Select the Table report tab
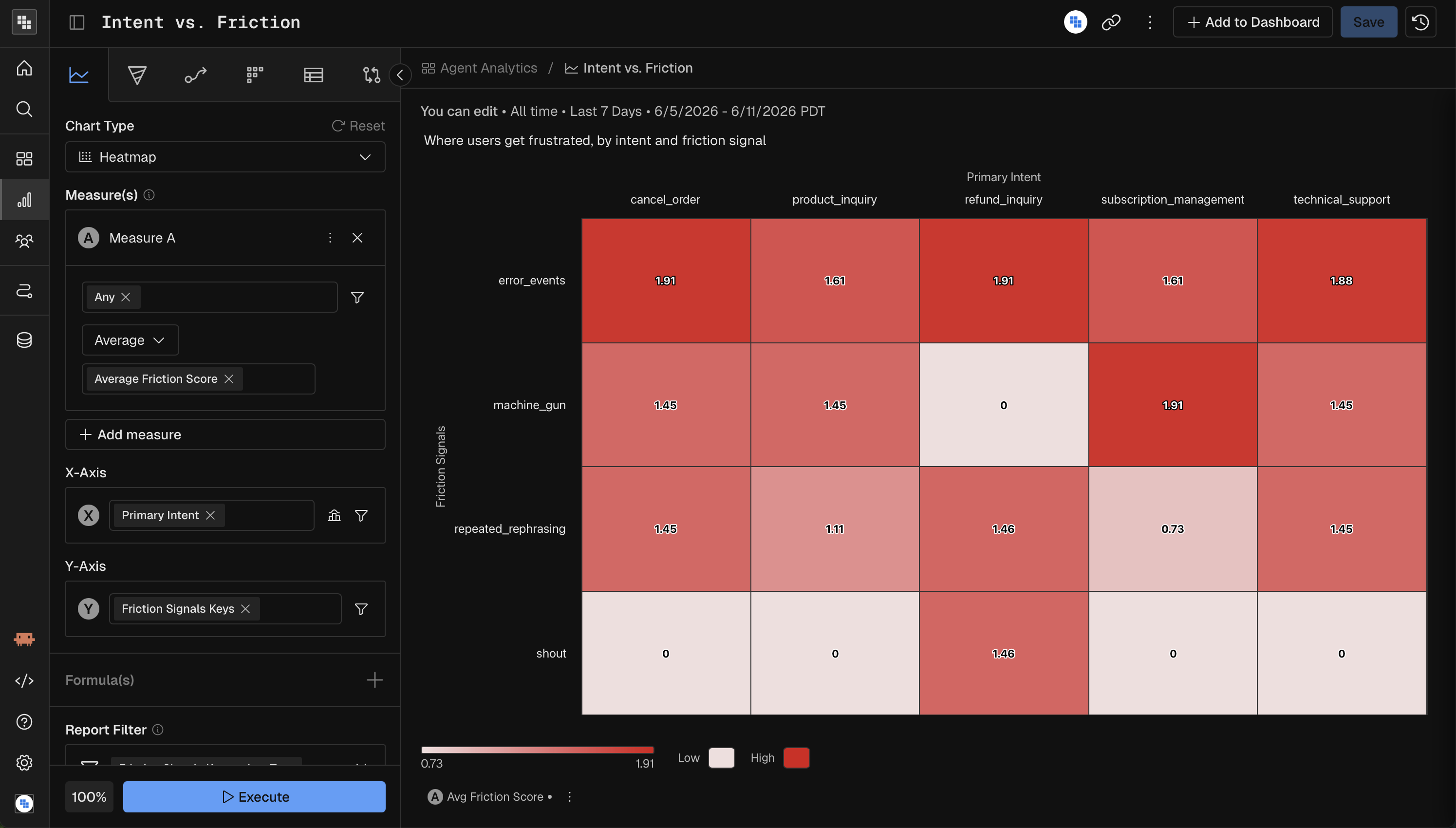Image resolution: width=1456 pixels, height=828 pixels. pyautogui.click(x=313, y=75)
